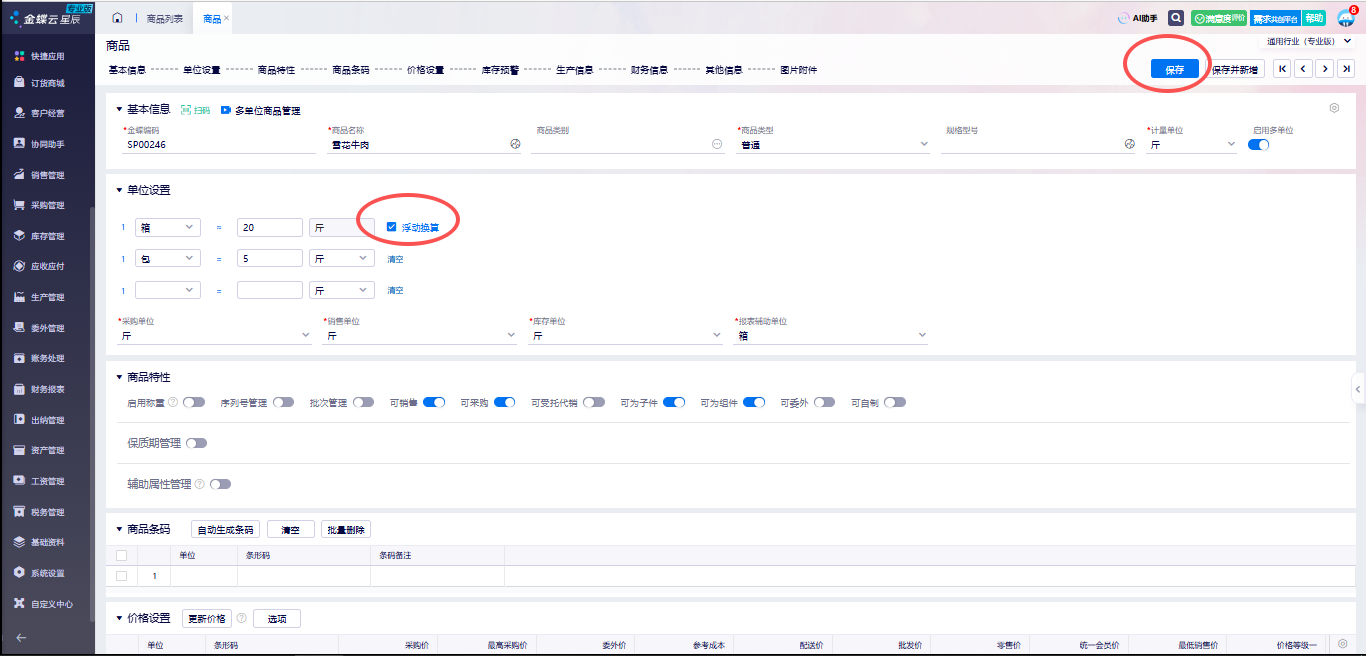The width and height of the screenshot is (1366, 656).
Task: Open the global search magnifier icon
Action: (x=1176, y=18)
